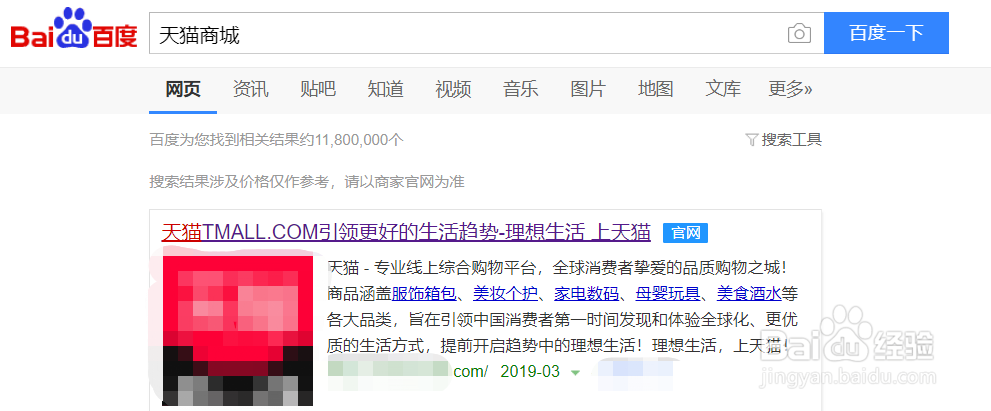Image resolution: width=991 pixels, height=411 pixels.
Task: Follow the 服饰箱包 link
Action: [x=423, y=294]
